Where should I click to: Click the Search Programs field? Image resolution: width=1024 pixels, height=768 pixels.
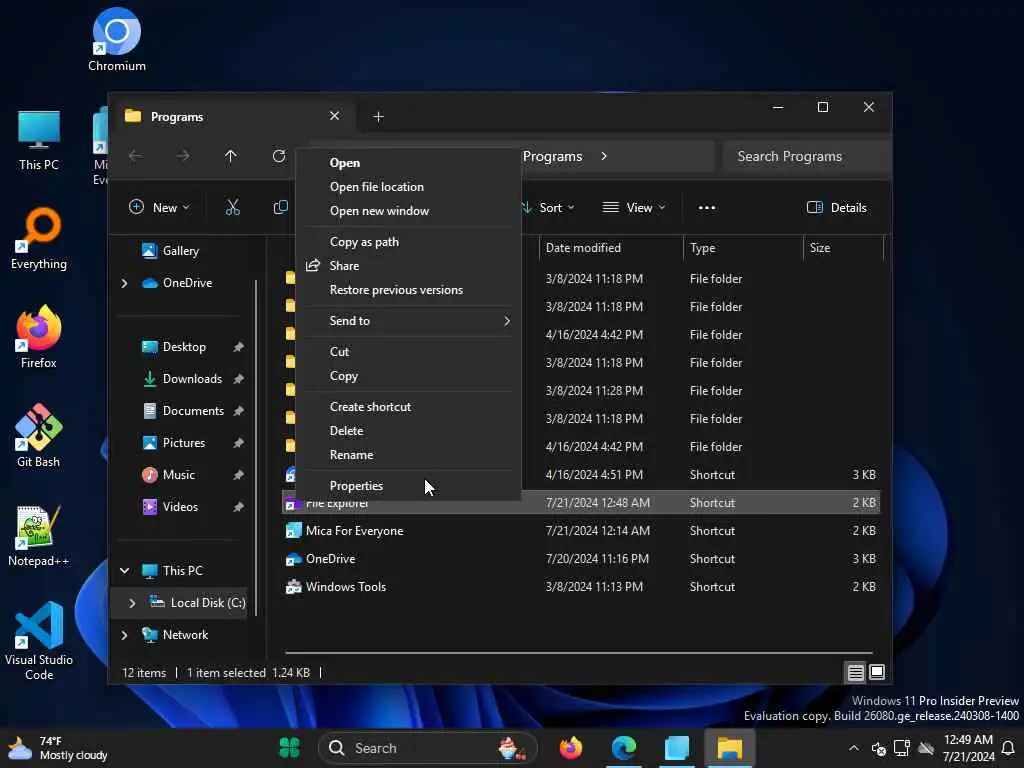tap(807, 156)
